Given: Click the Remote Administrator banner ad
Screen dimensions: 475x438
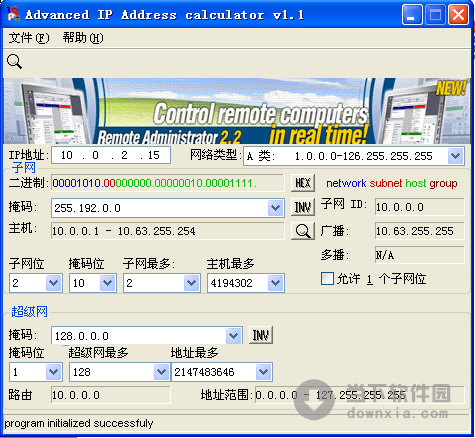Looking at the screenshot, I should pos(237,111).
